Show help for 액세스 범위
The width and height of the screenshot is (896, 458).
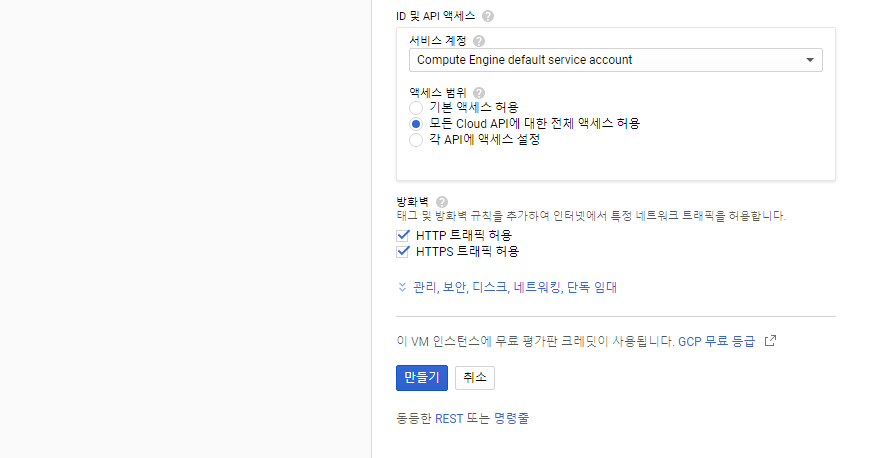(479, 93)
